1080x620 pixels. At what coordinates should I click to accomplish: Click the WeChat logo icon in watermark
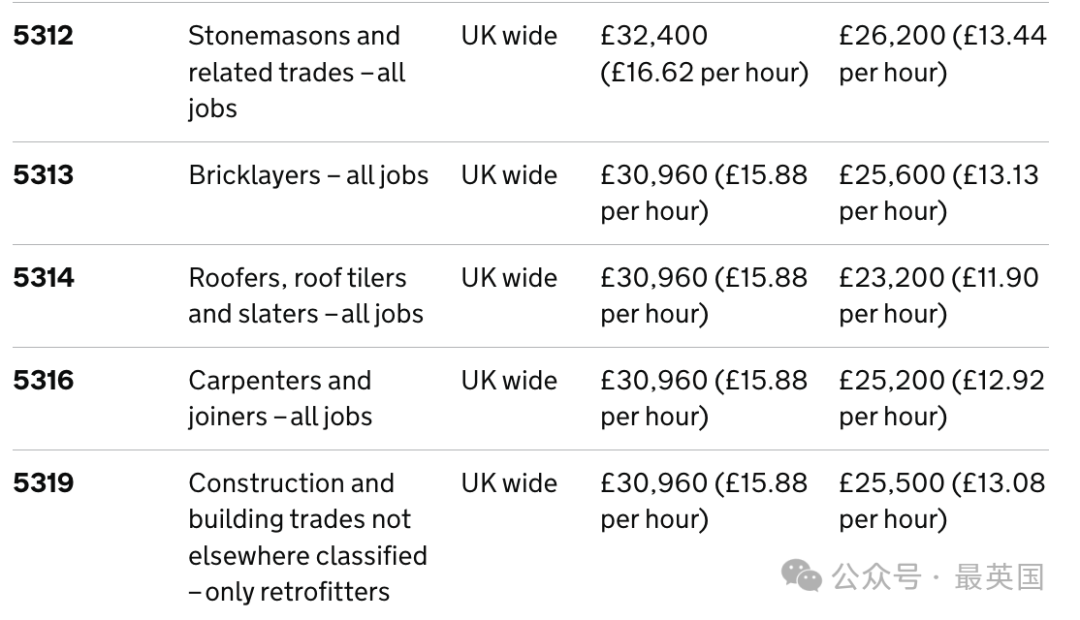tap(801, 575)
